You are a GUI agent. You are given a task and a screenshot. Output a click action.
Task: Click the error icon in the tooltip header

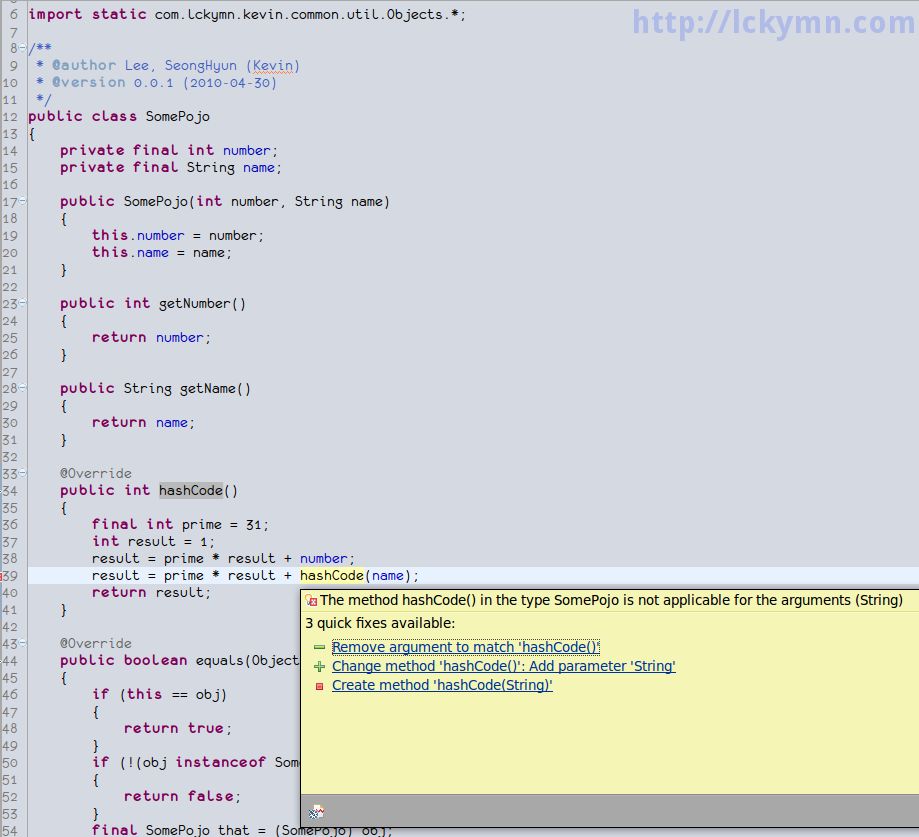(311, 600)
